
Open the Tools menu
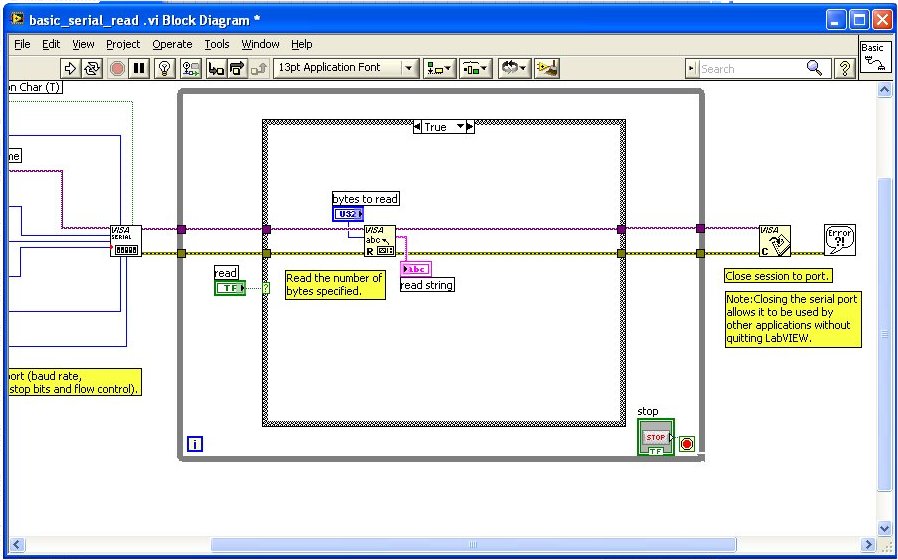[217, 44]
